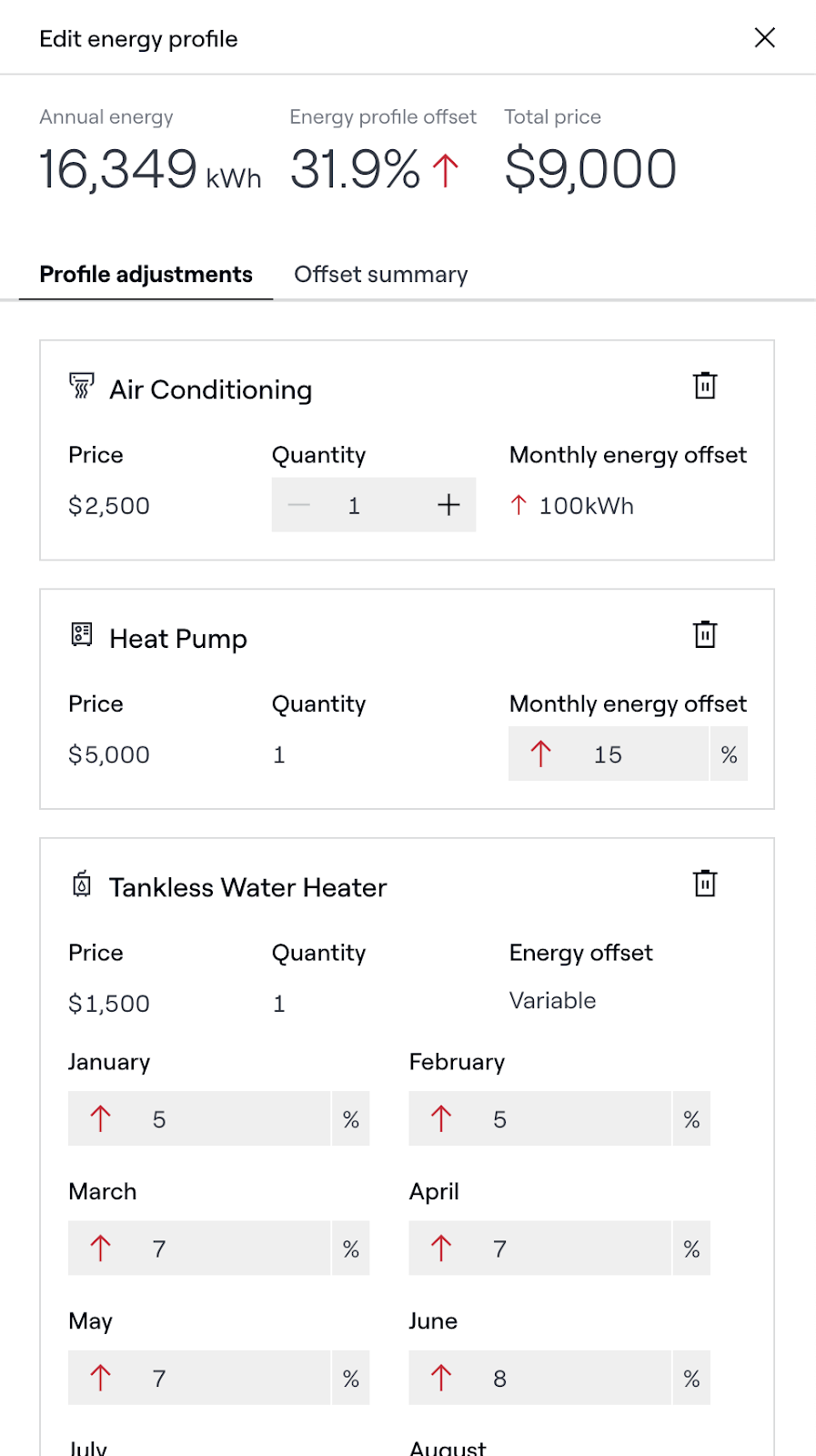Image resolution: width=816 pixels, height=1456 pixels.
Task: Delete the Heat Pump adjustment
Action: (x=705, y=634)
